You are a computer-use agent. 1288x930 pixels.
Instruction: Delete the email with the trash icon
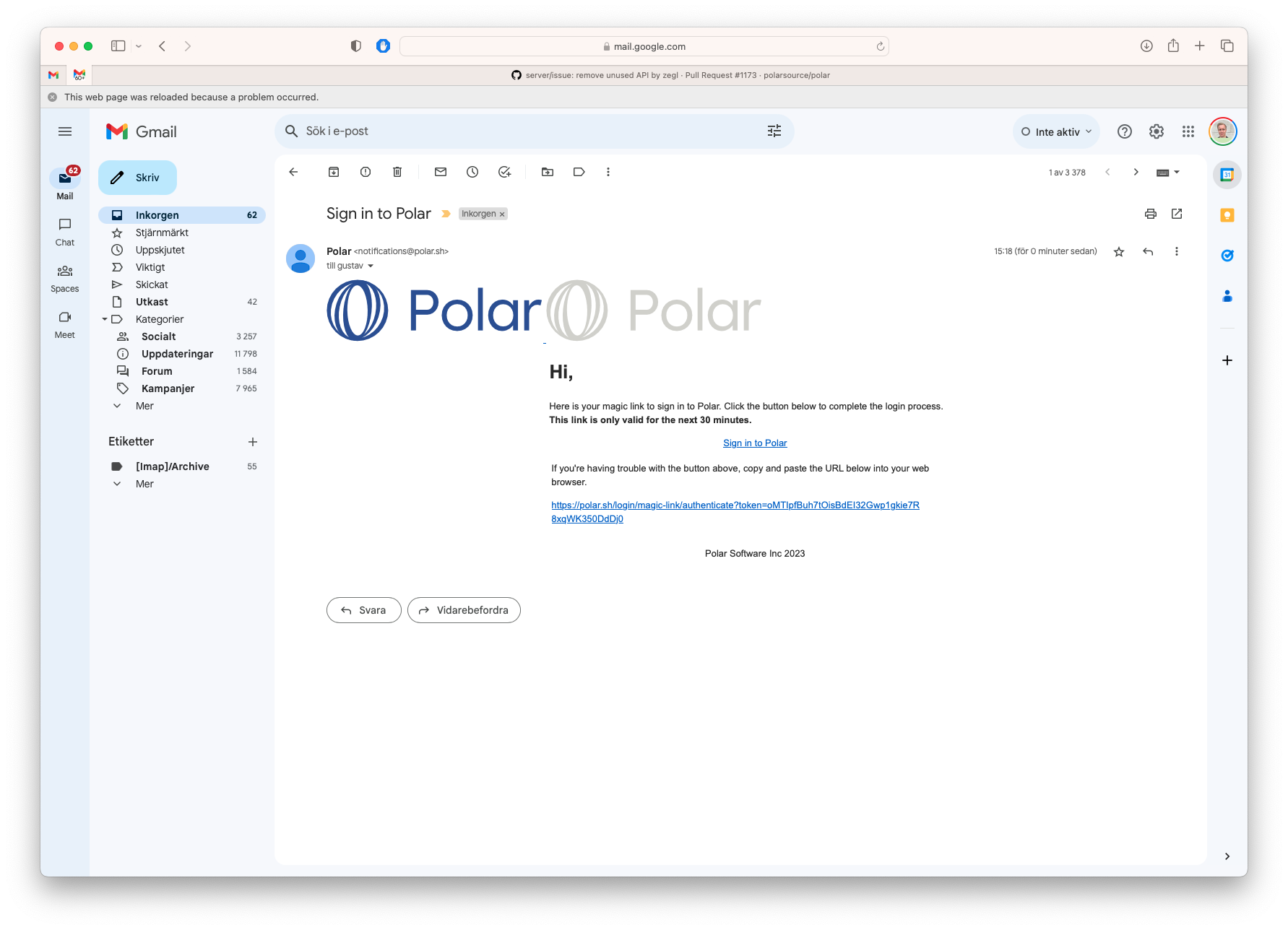coord(397,172)
